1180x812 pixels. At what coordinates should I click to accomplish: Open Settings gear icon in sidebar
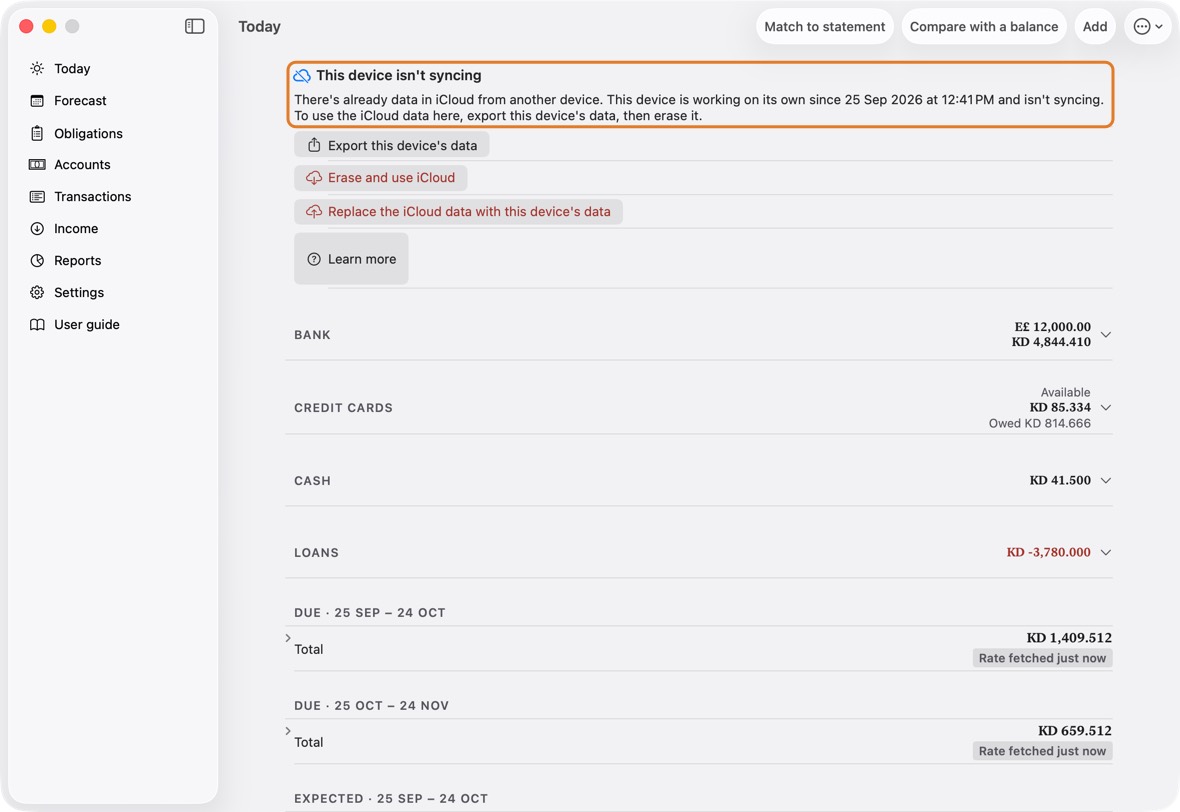[37, 293]
